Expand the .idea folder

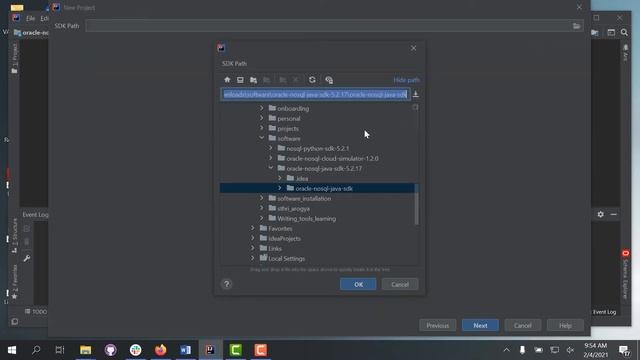(x=280, y=178)
